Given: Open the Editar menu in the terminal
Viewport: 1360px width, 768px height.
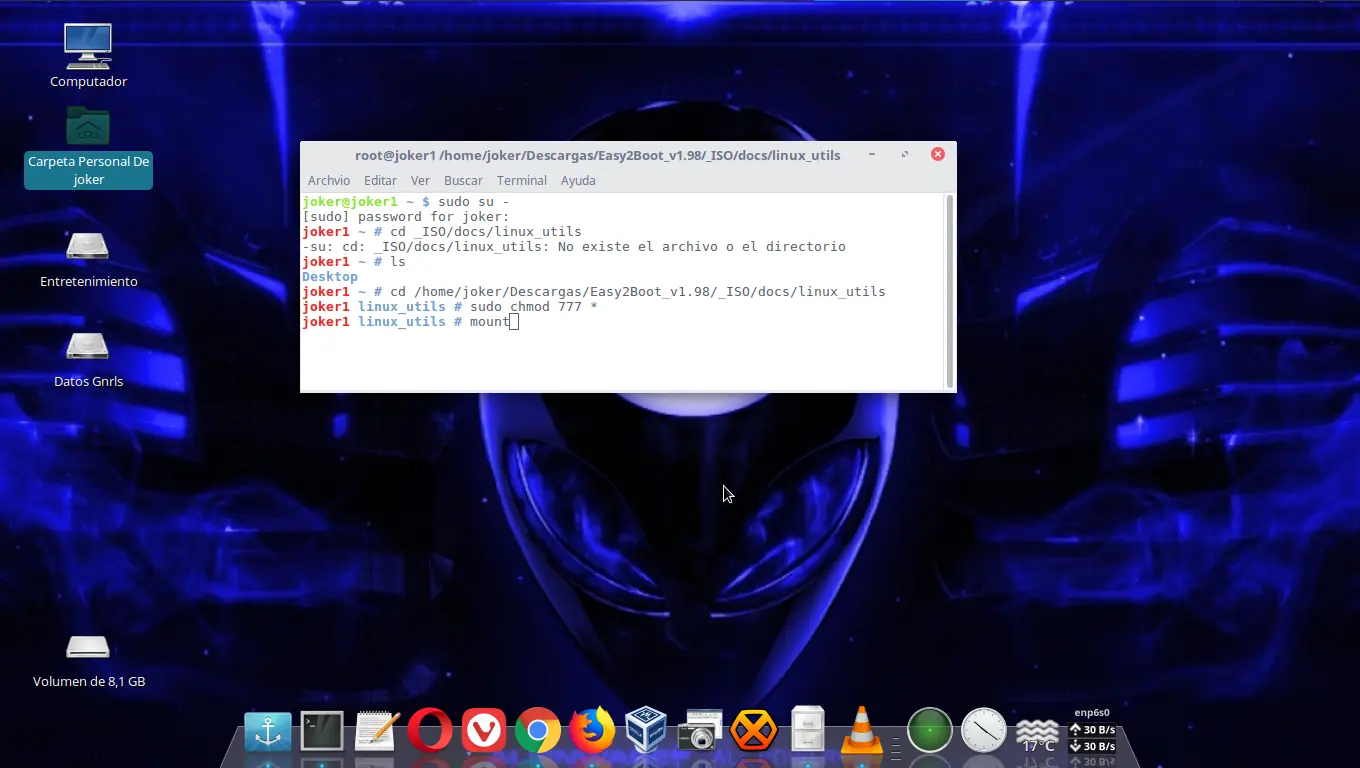Looking at the screenshot, I should coord(380,180).
